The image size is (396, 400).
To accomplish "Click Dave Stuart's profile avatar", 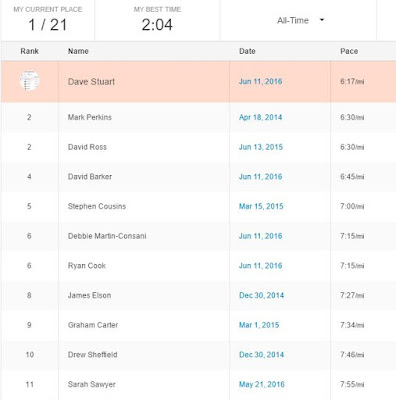I will coord(29,80).
